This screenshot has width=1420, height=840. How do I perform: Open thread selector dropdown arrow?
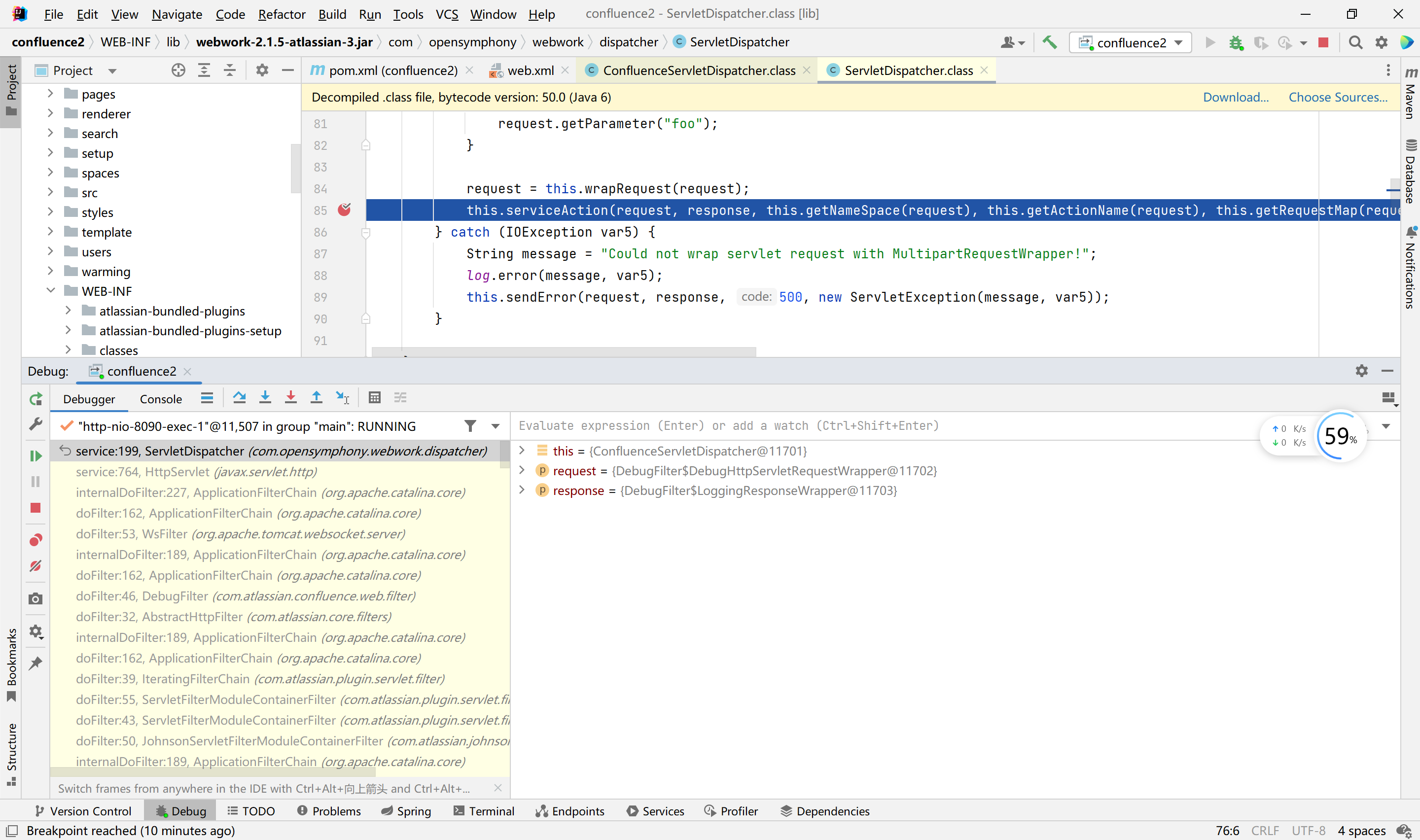pos(495,426)
